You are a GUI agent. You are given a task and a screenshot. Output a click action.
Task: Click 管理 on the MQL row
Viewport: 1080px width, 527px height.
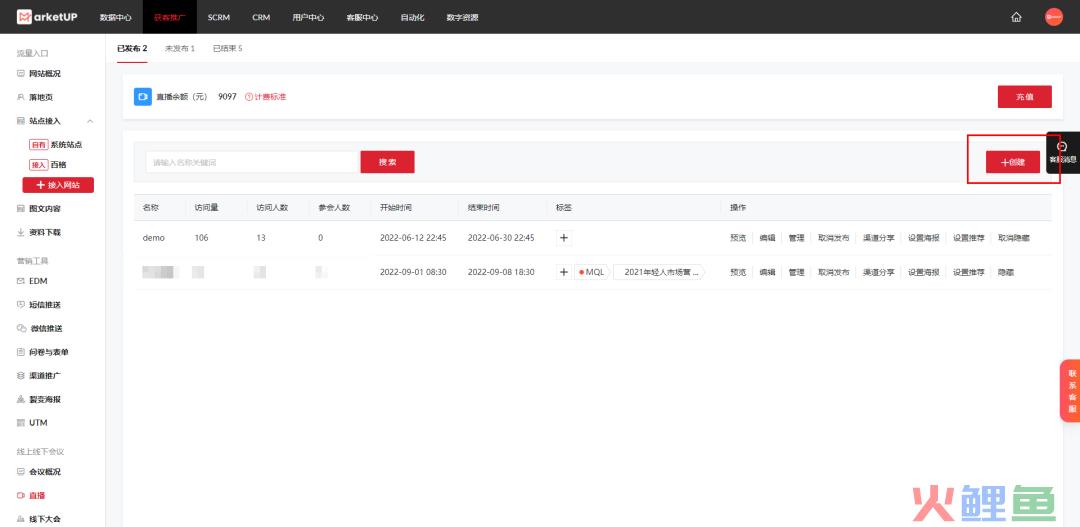coord(796,272)
